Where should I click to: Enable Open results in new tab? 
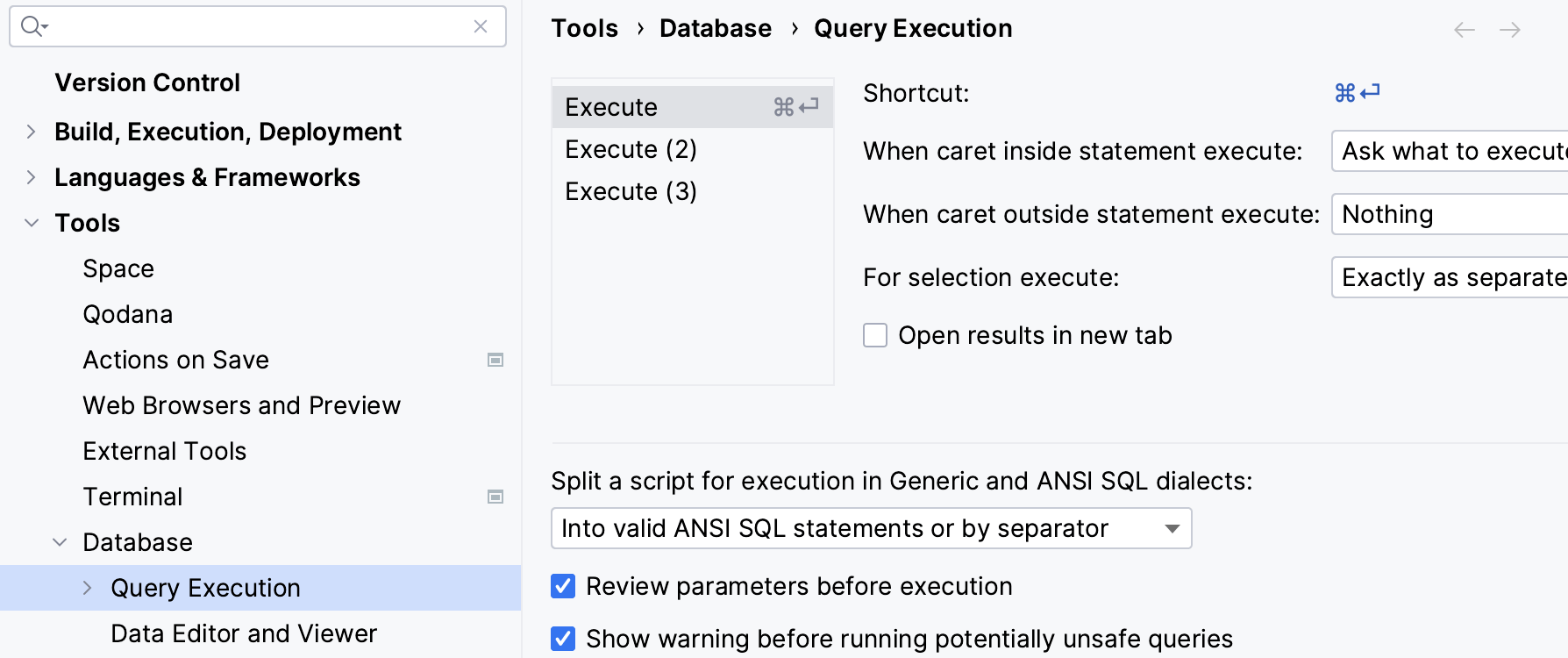[x=875, y=335]
